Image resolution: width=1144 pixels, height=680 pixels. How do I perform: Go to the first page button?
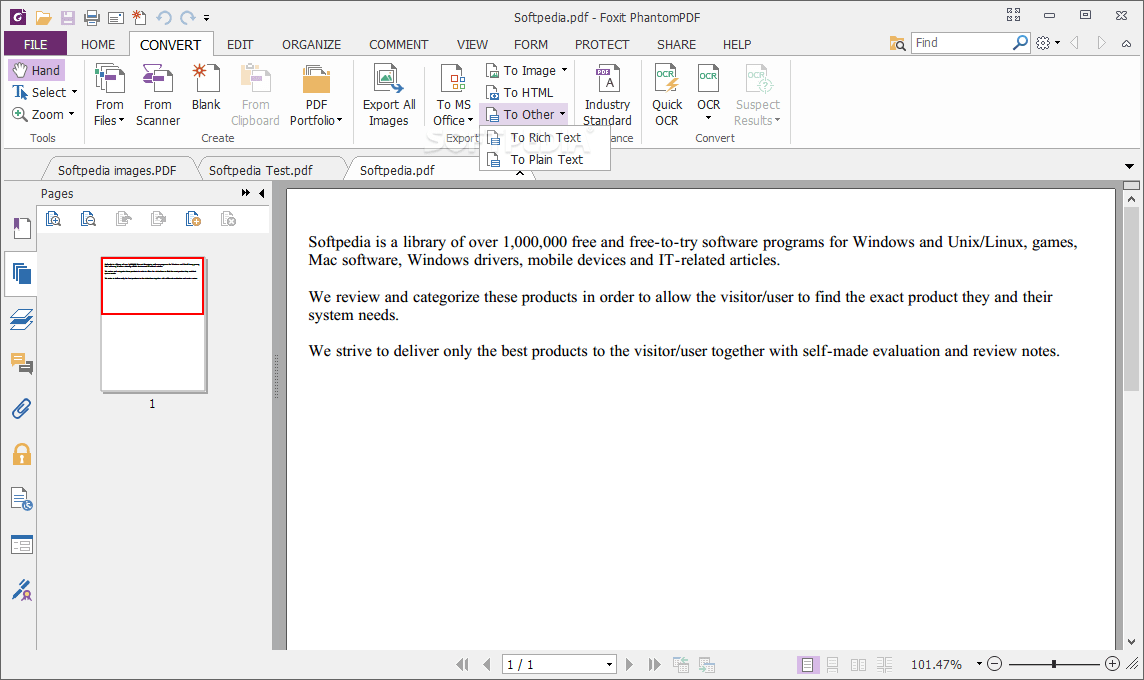click(462, 665)
